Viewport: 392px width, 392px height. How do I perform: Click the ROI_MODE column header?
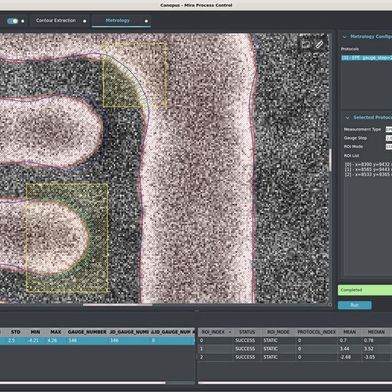tap(278, 332)
